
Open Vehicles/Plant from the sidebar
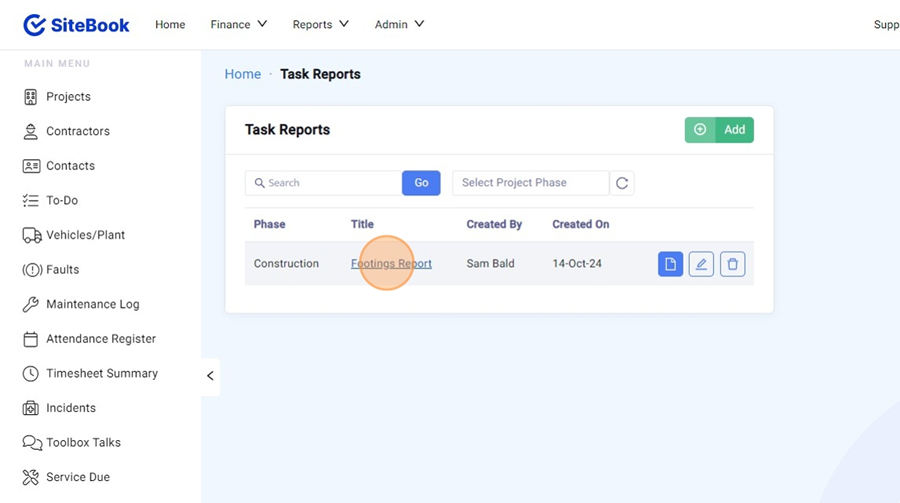(85, 235)
